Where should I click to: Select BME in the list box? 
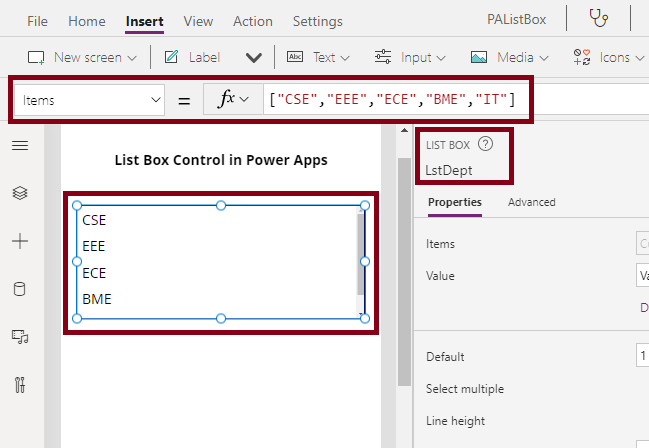[97, 299]
